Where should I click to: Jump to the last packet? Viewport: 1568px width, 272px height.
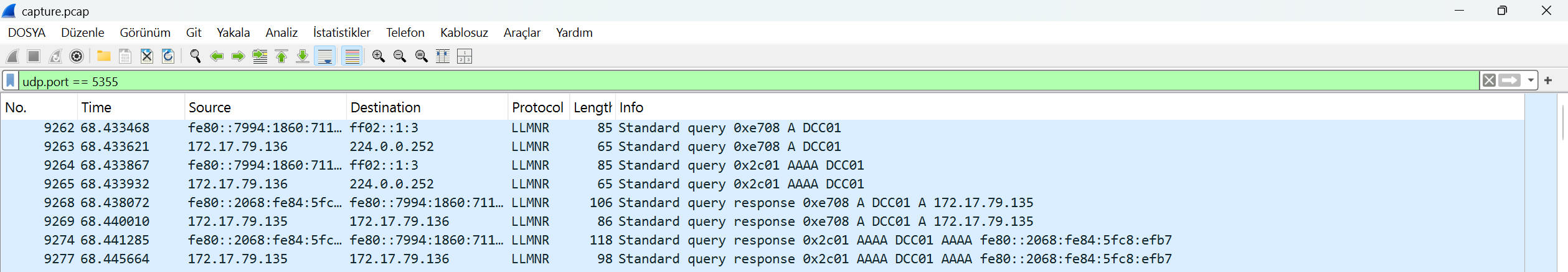click(x=303, y=56)
